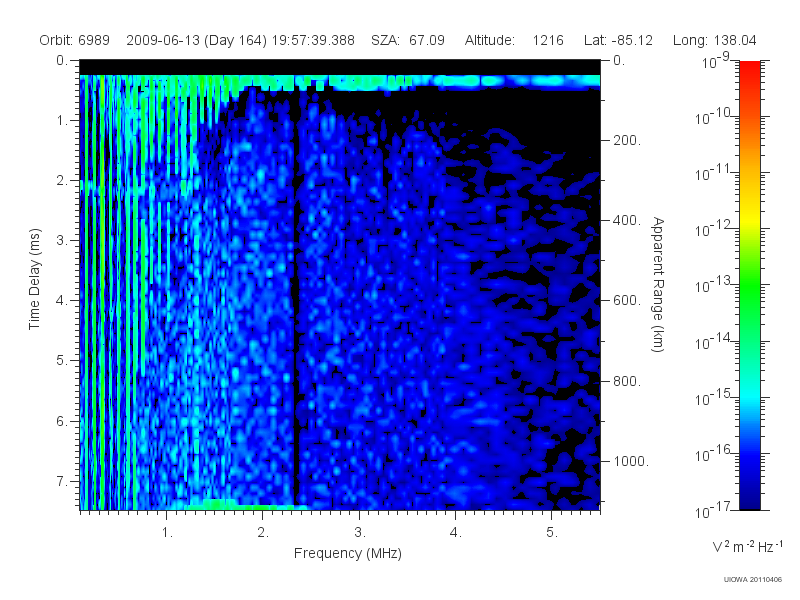The height and width of the screenshot is (600, 800).
Task: Click the 'Time Delay (ms)' axis label
Action: [x=34, y=279]
